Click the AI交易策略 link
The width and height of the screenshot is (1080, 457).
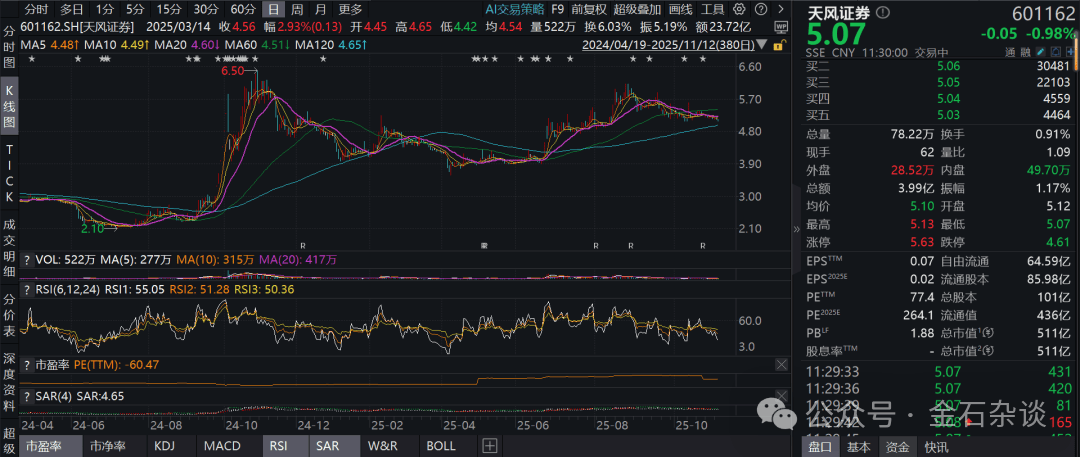514,9
